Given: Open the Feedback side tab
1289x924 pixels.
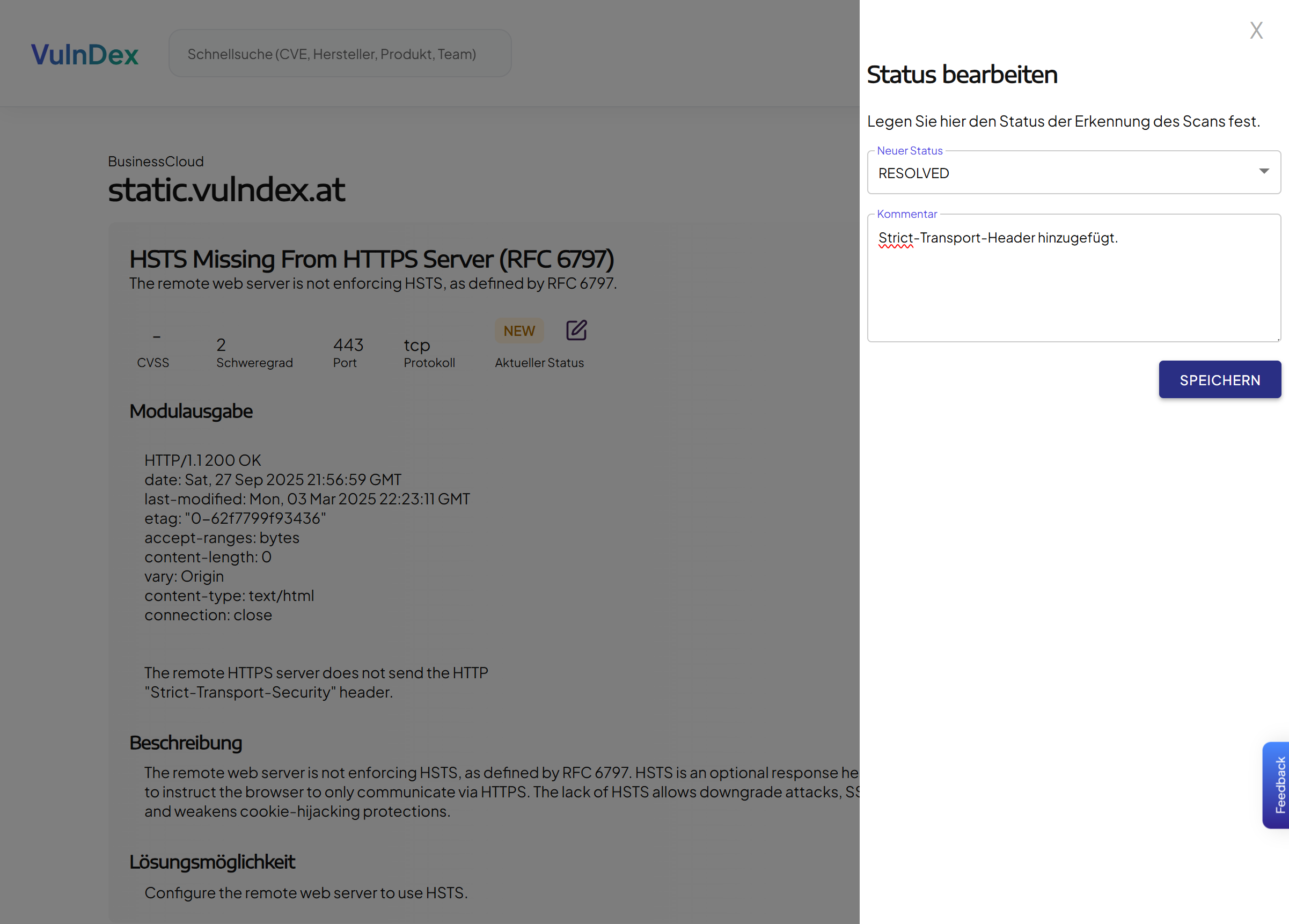Looking at the screenshot, I should 1277,785.
